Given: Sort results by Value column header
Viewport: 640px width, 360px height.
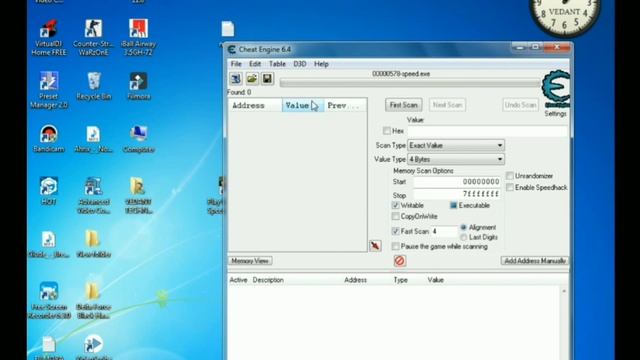Looking at the screenshot, I should pyautogui.click(x=303, y=105).
